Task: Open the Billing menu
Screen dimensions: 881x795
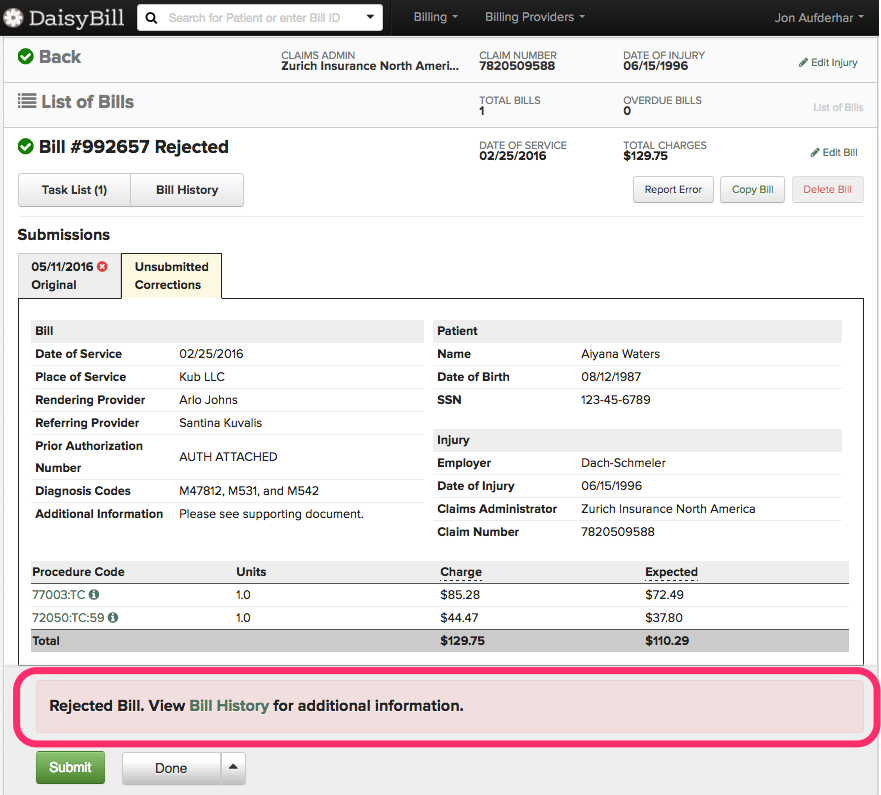Action: tap(435, 17)
